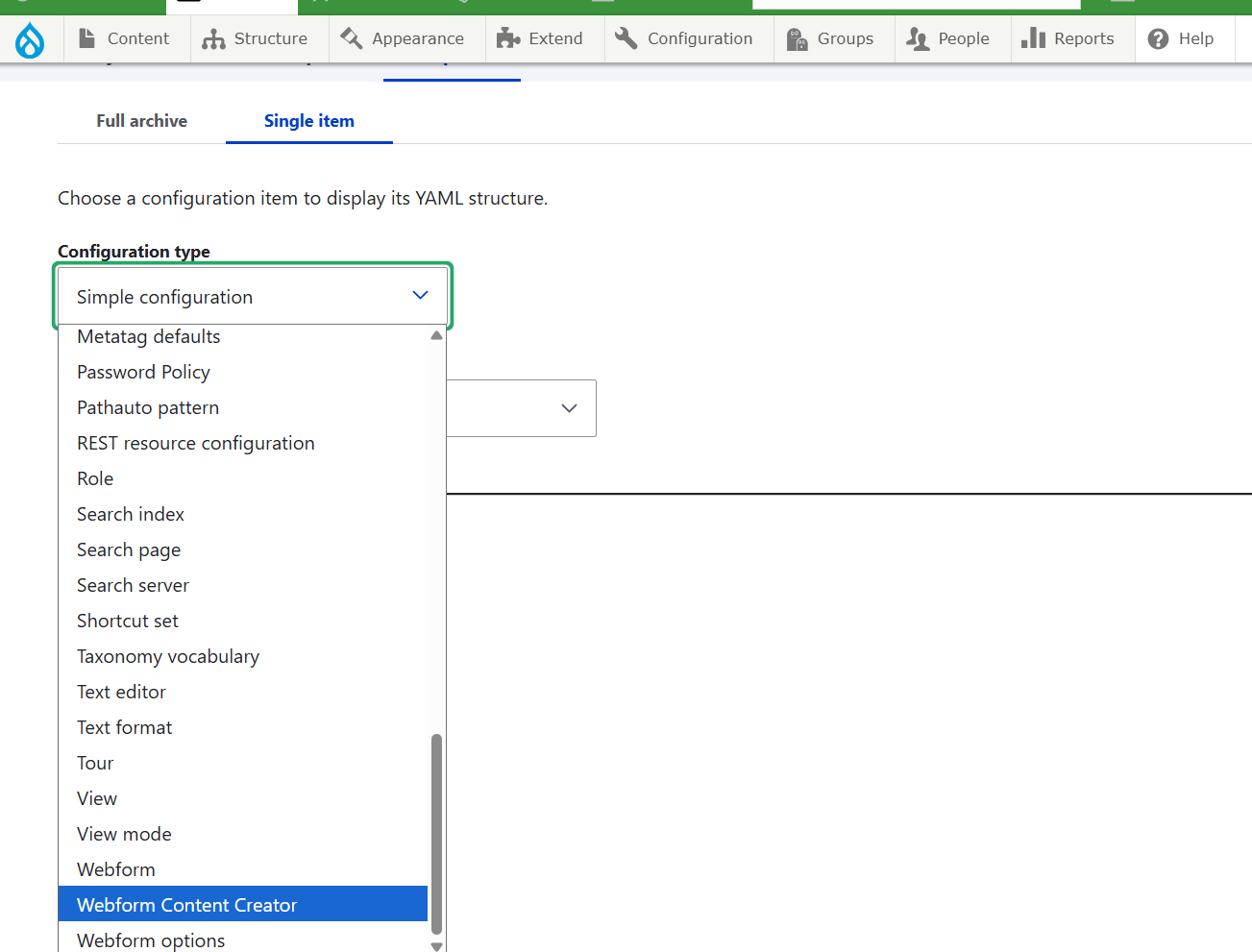Click the Appearance paintbrush icon
Viewport: 1252px width, 952px height.
point(349,38)
